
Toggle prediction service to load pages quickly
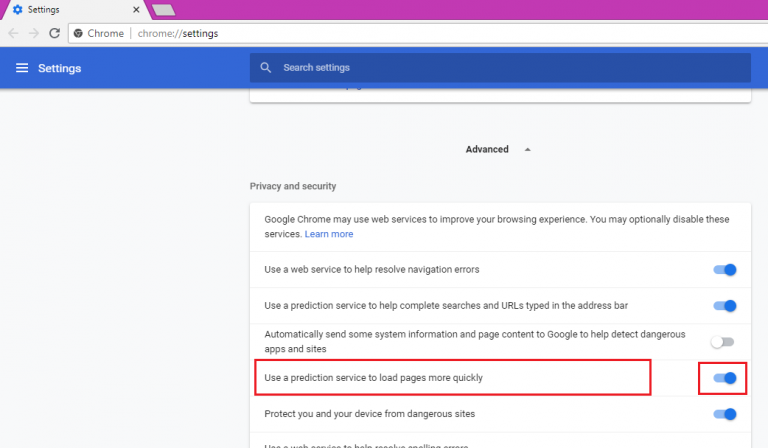[724, 378]
